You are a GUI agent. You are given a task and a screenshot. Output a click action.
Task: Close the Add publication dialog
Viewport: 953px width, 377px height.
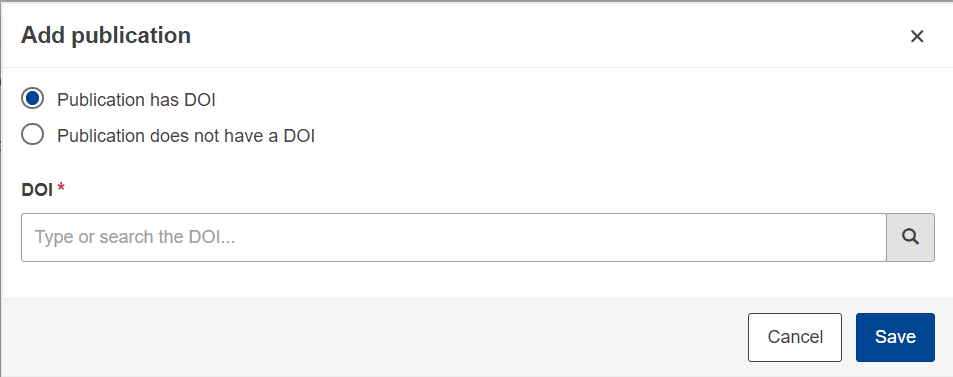(917, 36)
